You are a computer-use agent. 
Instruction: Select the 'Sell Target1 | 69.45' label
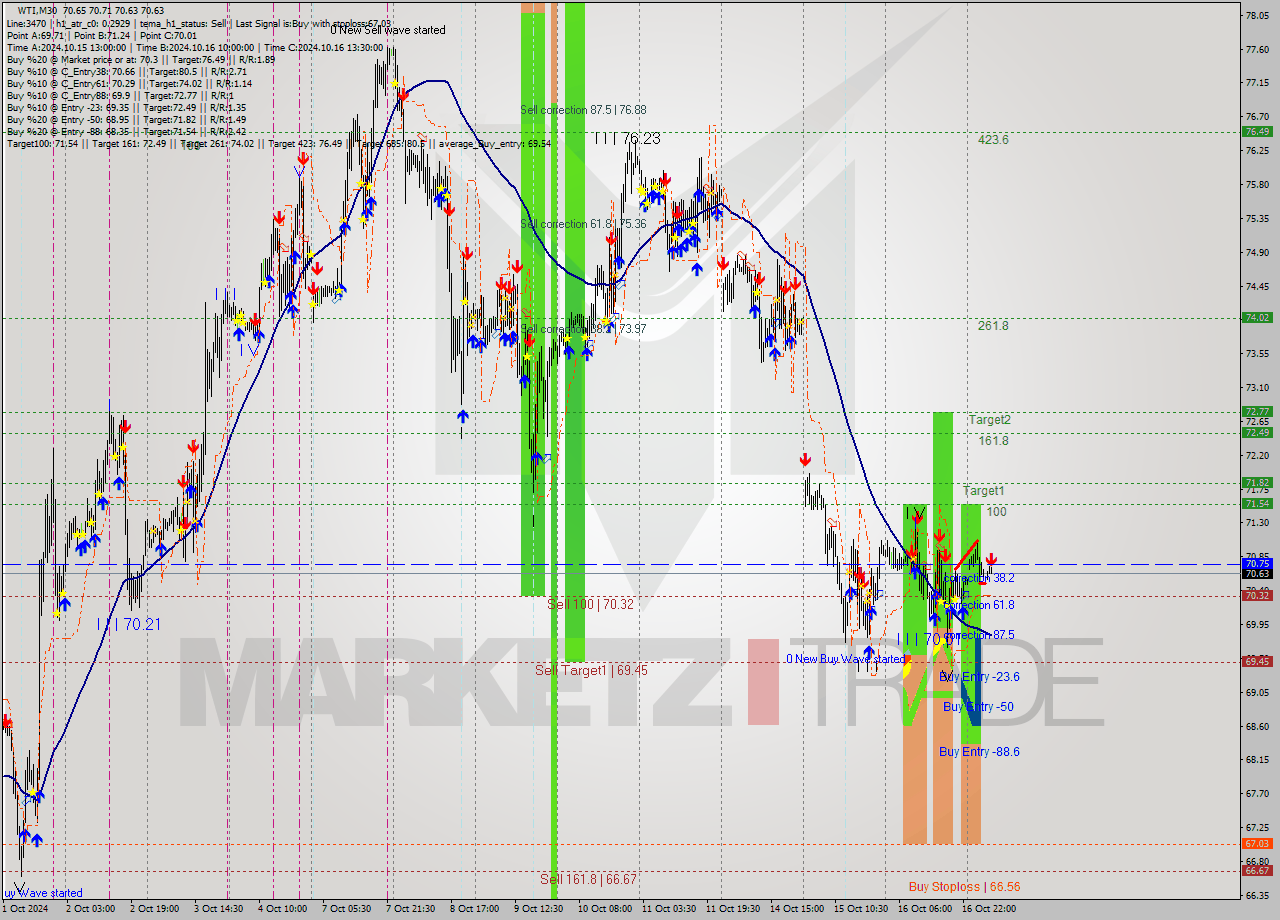tap(591, 670)
